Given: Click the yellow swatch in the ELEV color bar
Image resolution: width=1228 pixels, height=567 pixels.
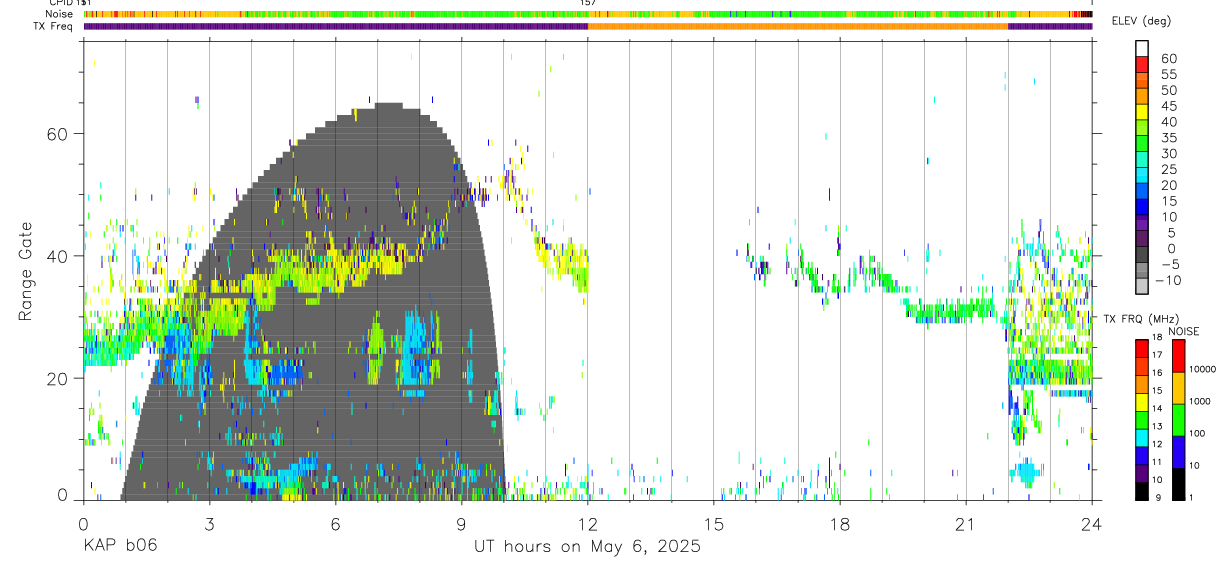Looking at the screenshot, I should pyautogui.click(x=1141, y=113).
